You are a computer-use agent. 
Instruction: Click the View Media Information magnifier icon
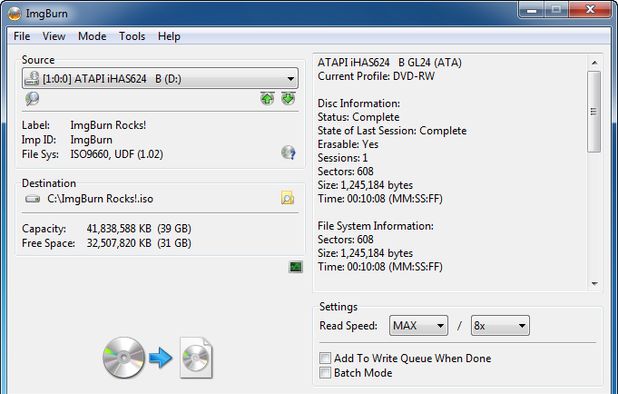coord(32,98)
